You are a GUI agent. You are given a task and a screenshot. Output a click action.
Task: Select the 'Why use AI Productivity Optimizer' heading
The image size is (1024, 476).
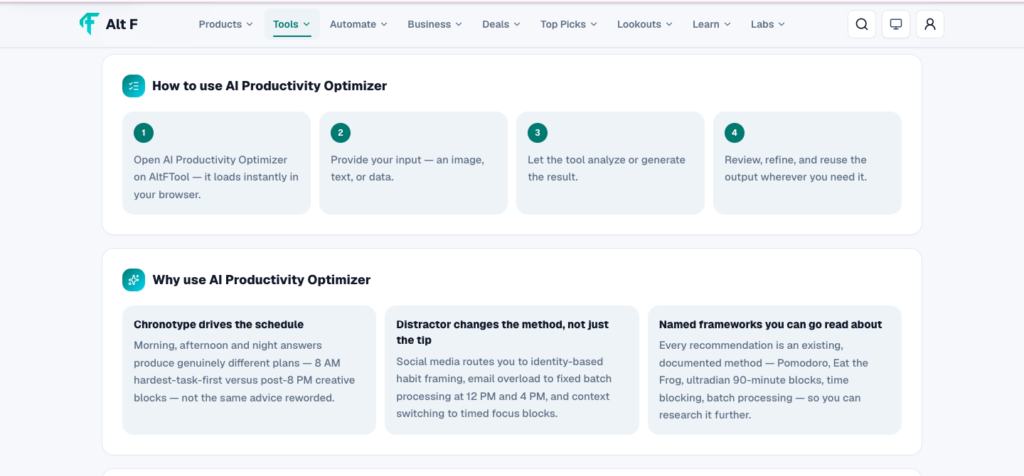click(x=261, y=280)
